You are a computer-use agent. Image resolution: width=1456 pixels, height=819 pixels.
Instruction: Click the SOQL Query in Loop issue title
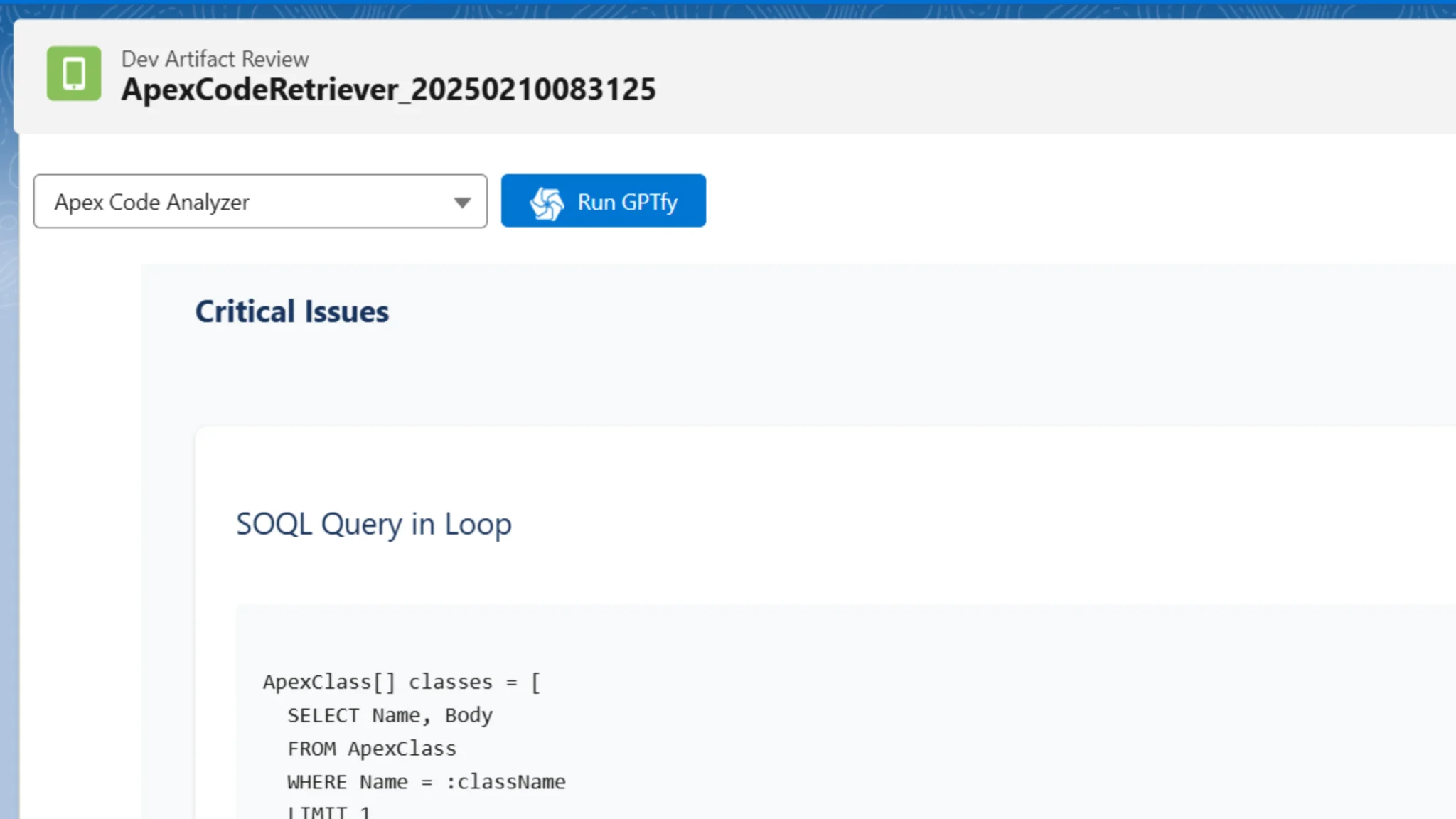pos(374,524)
